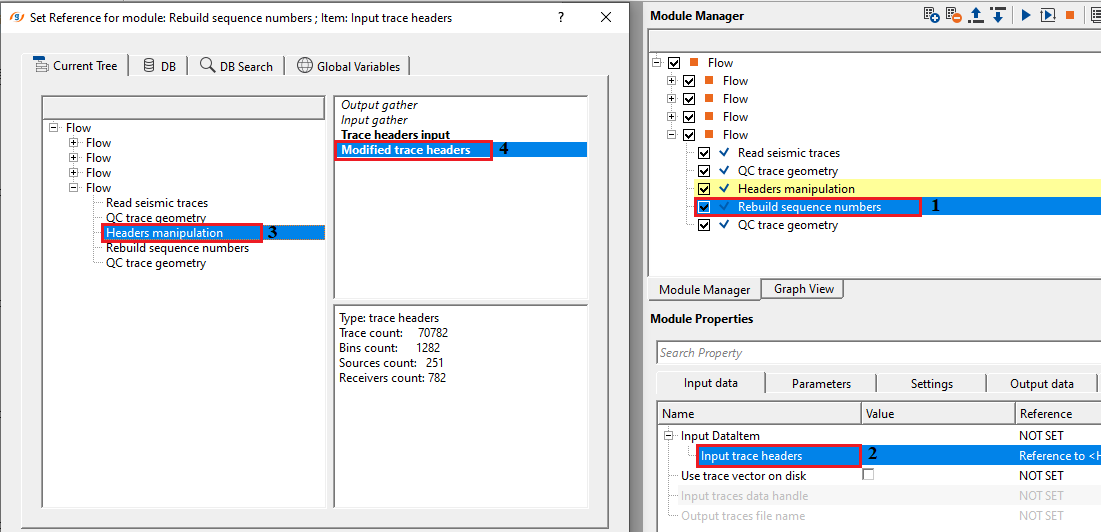Stop execution with the orange square icon
Screen dimensions: 1101x532
(1070, 15)
